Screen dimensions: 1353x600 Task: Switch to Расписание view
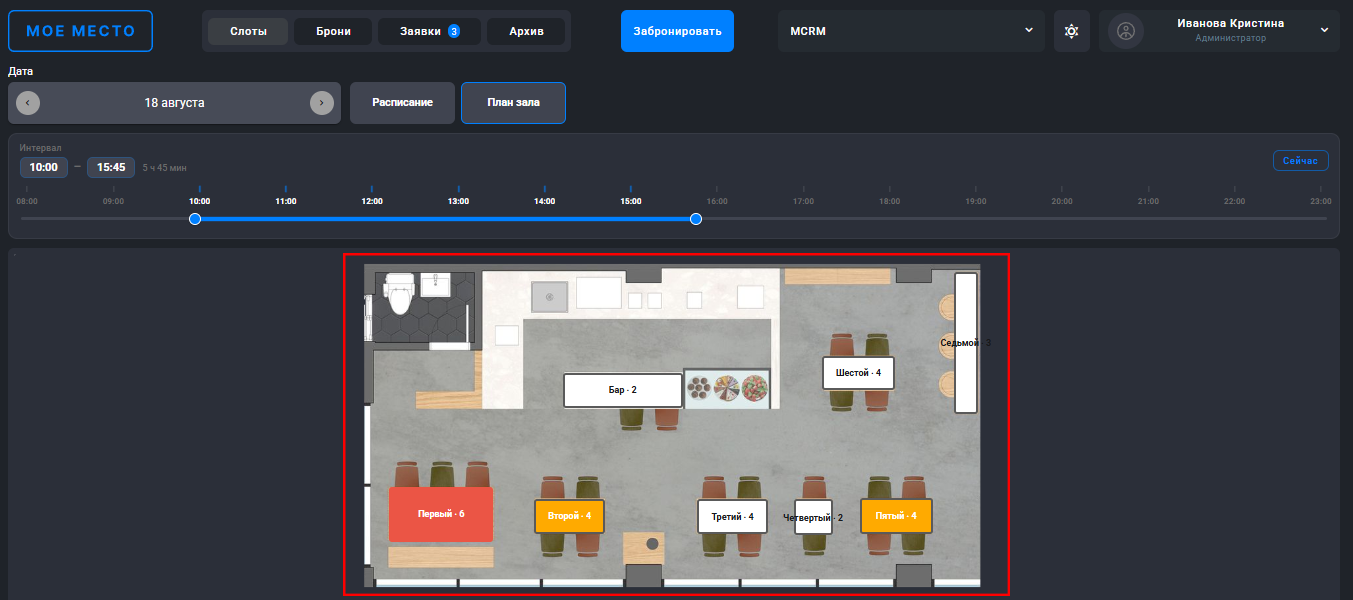(x=402, y=103)
